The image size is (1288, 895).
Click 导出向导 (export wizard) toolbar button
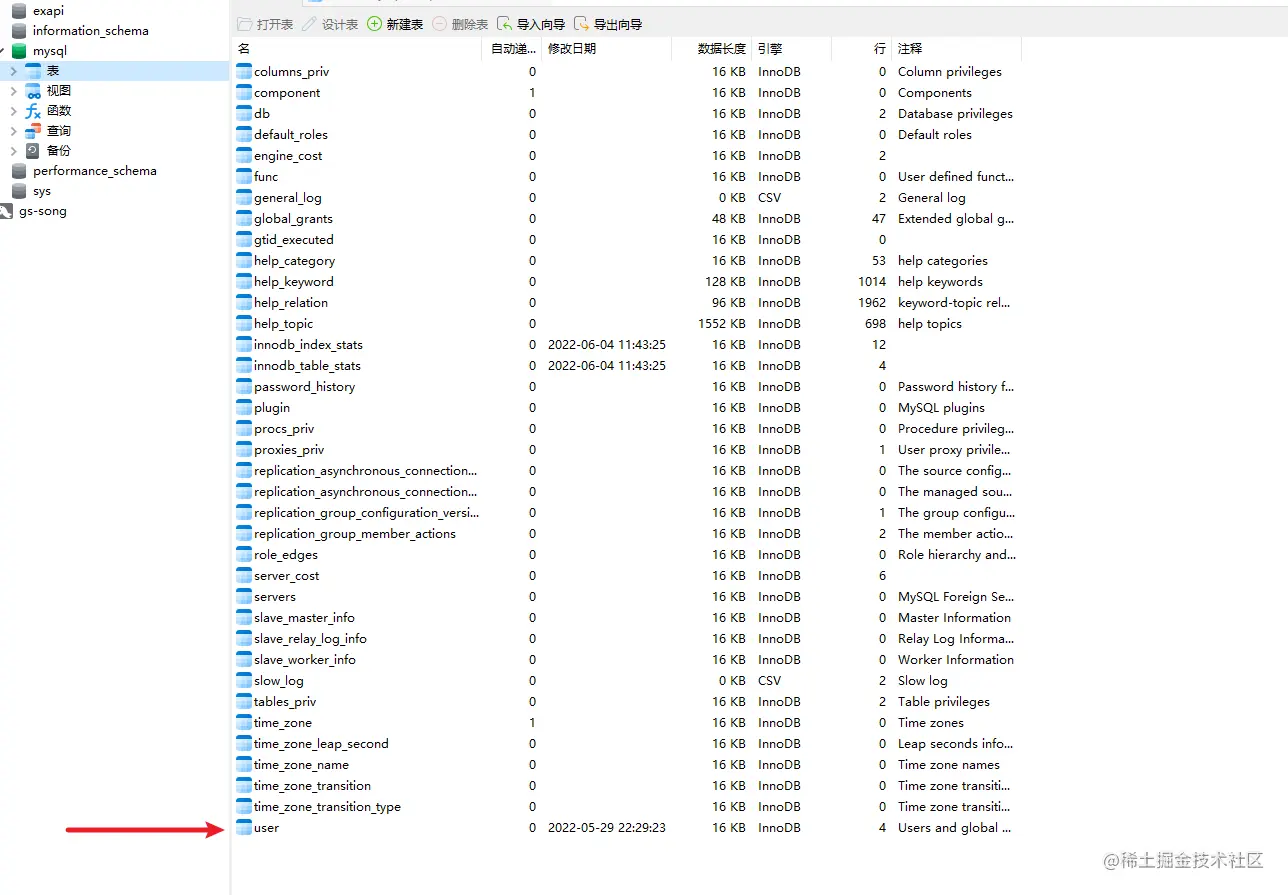(x=609, y=24)
